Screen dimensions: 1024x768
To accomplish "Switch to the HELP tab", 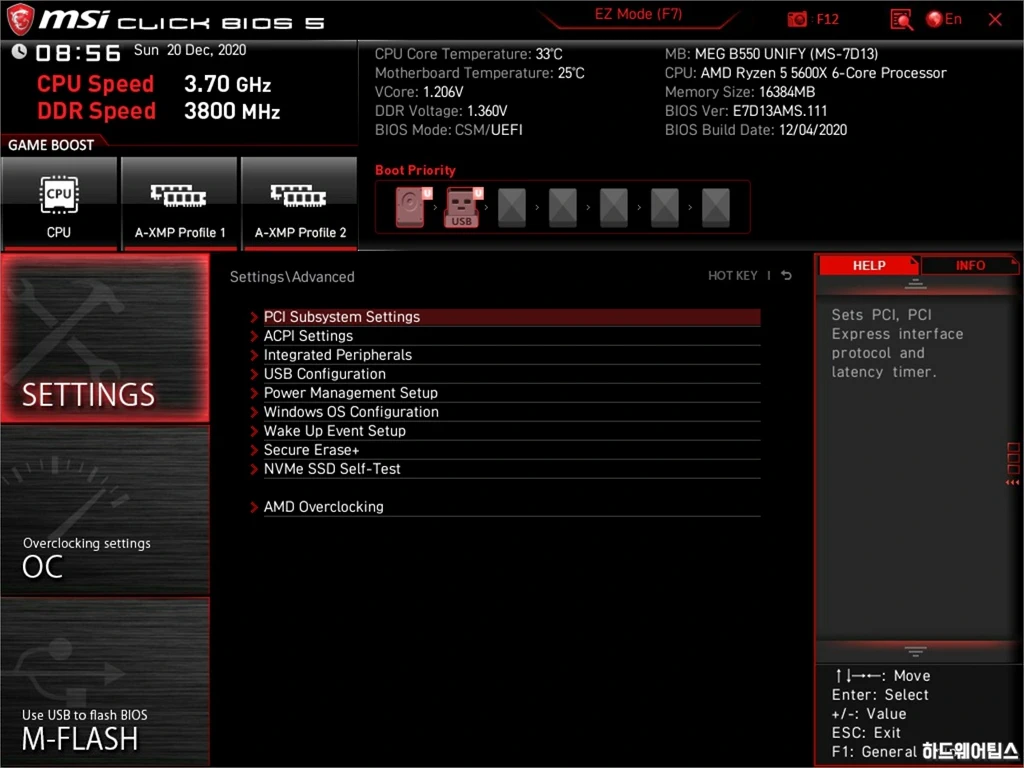I will coord(869,265).
